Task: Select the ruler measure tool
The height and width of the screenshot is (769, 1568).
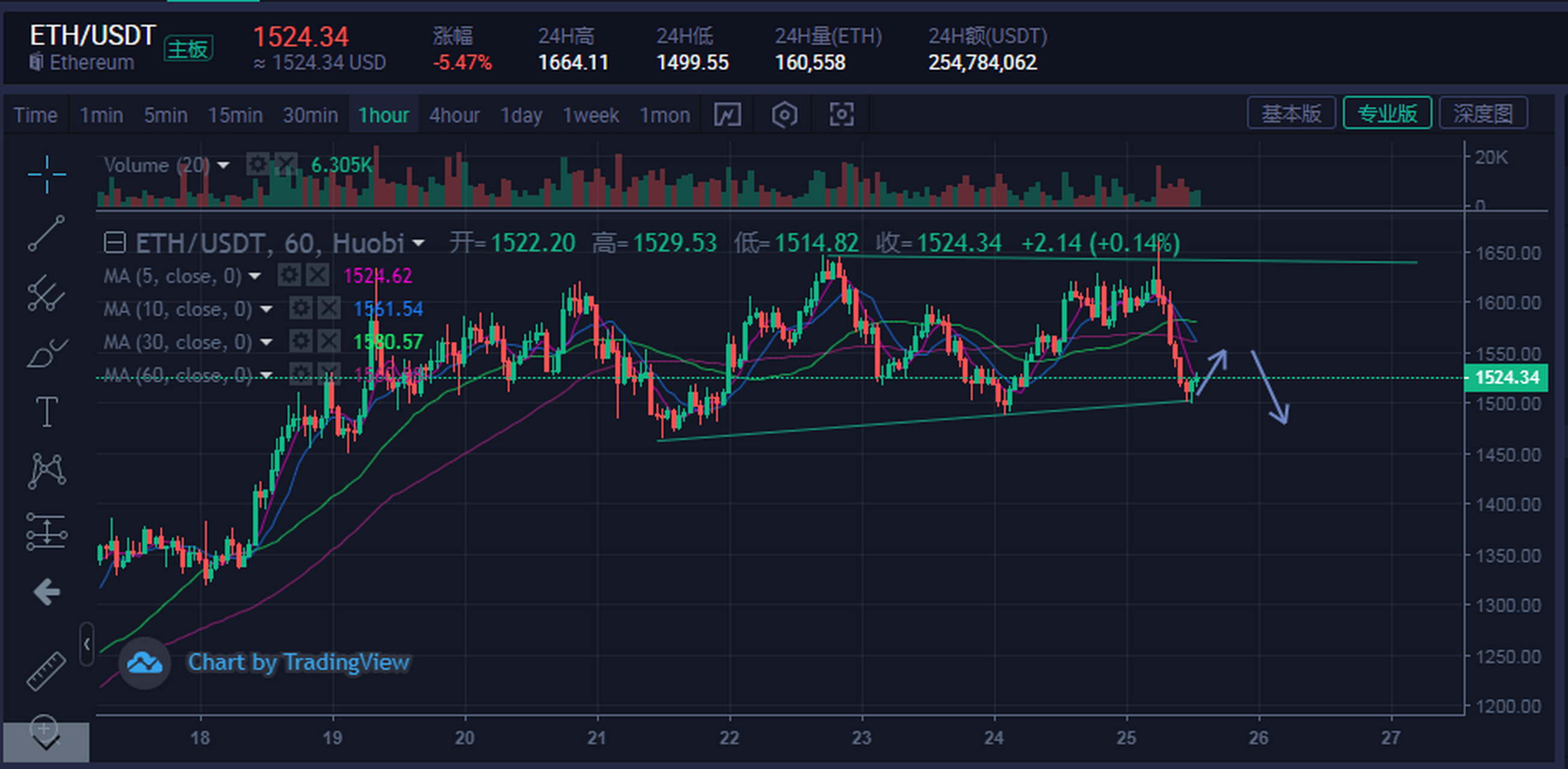Action: click(x=46, y=671)
